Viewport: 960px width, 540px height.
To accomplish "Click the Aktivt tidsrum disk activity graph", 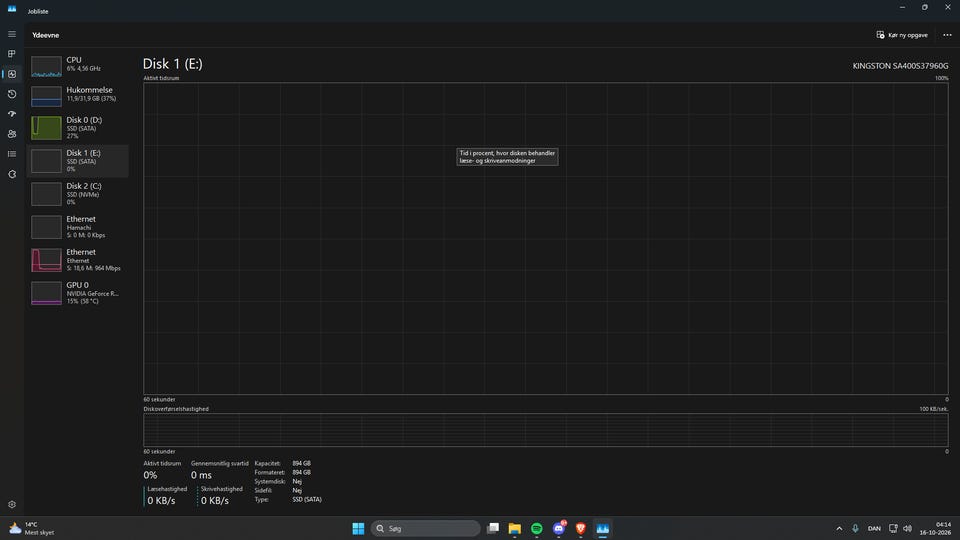I will click(x=546, y=239).
